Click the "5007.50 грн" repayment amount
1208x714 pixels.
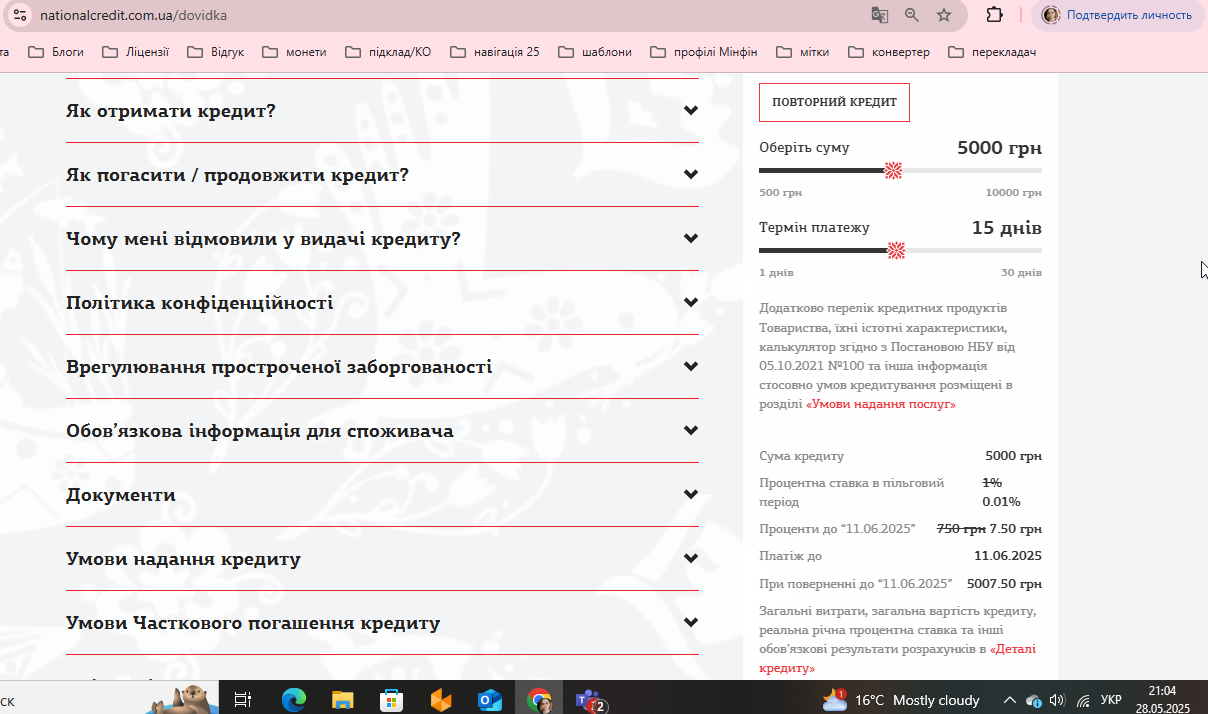pos(1004,583)
